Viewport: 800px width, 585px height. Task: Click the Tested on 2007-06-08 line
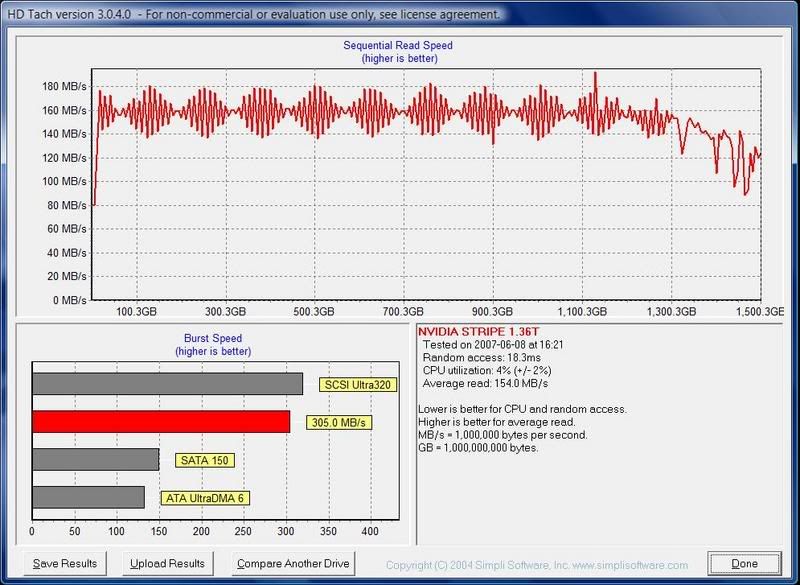pyautogui.click(x=493, y=345)
